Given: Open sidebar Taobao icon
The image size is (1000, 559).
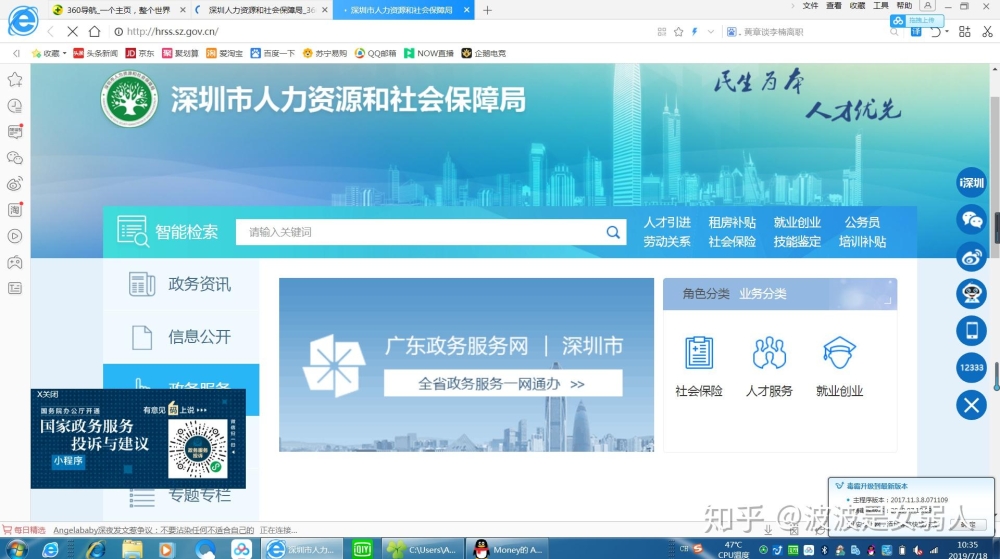Looking at the screenshot, I should [15, 210].
